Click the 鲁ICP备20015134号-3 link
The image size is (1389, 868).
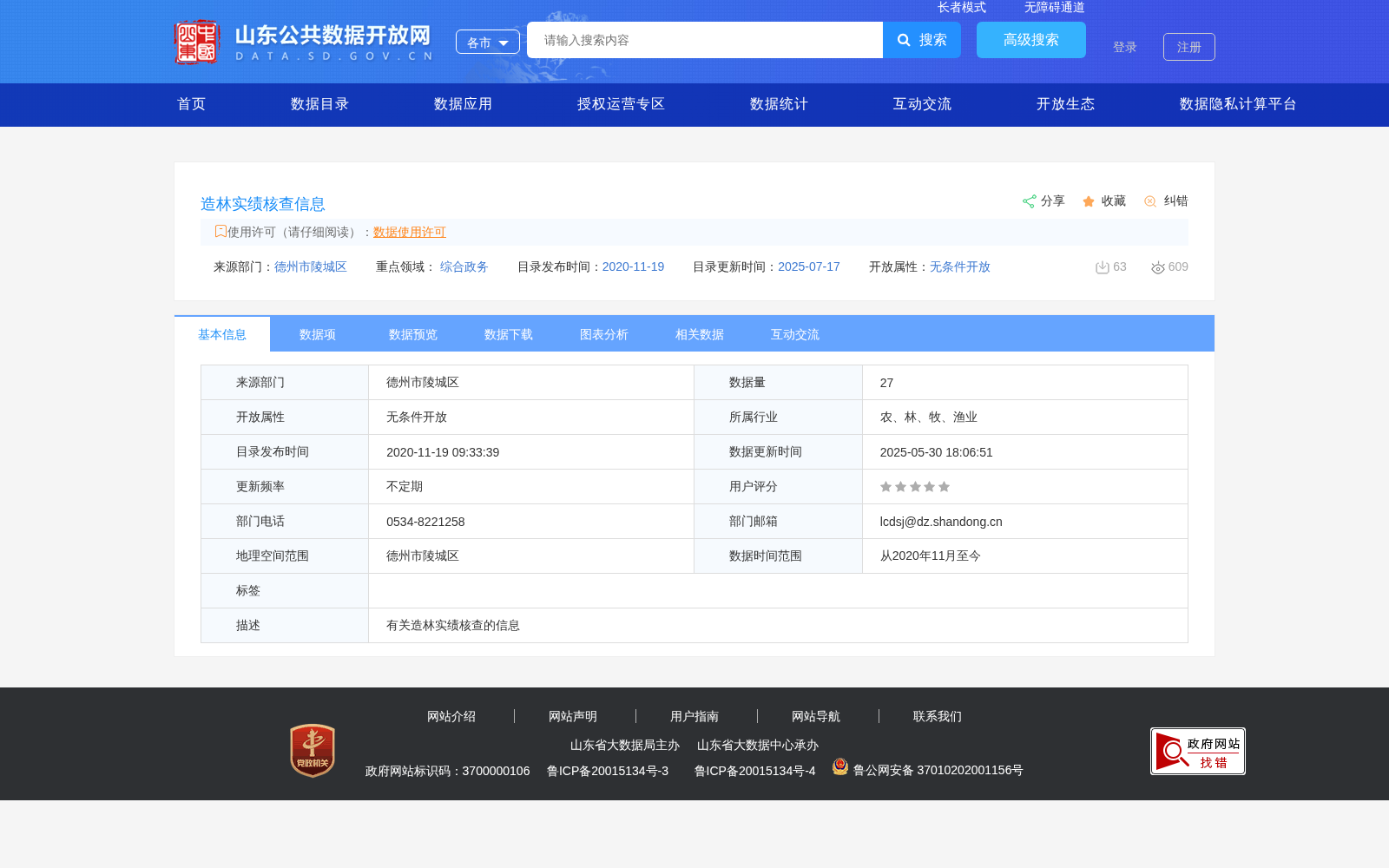point(608,771)
